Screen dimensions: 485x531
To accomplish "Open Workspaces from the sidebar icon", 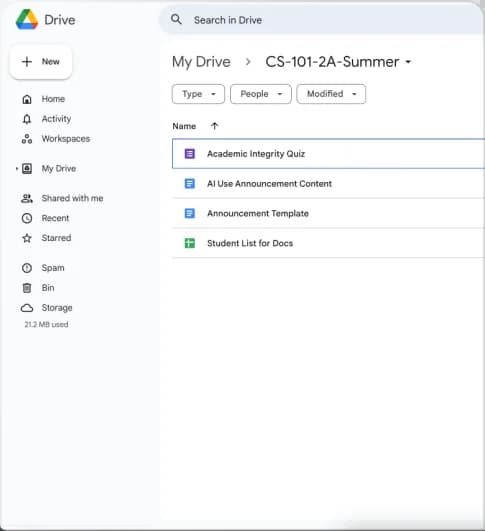I will click(x=27, y=139).
